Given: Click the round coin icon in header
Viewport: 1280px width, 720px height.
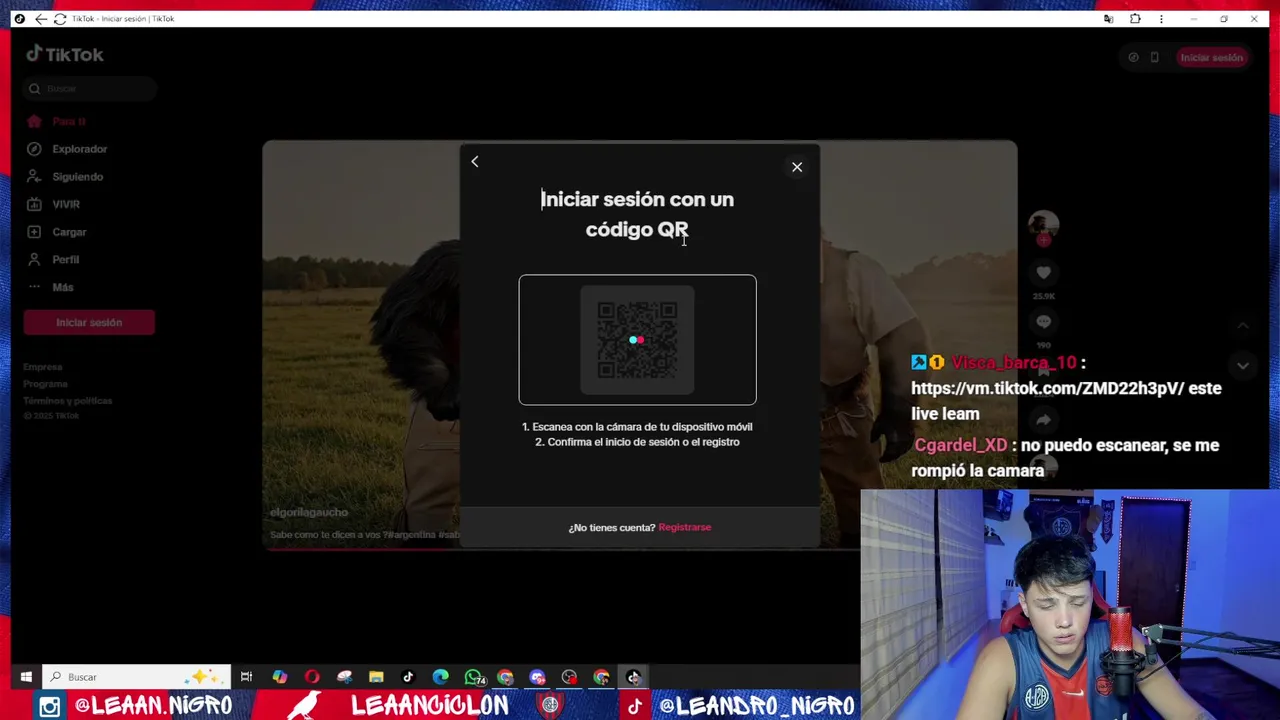Looking at the screenshot, I should coord(1133,57).
